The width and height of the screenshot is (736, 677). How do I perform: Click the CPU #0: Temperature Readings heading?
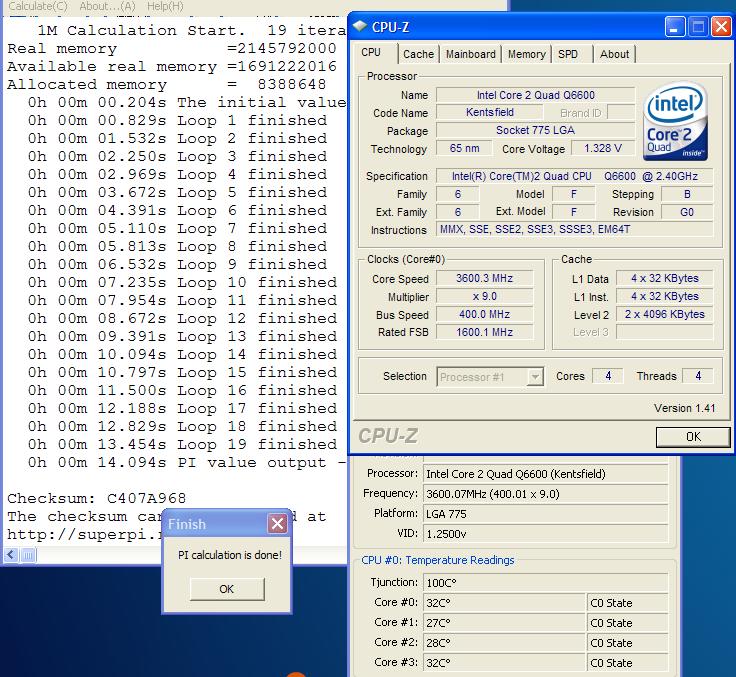[437, 560]
